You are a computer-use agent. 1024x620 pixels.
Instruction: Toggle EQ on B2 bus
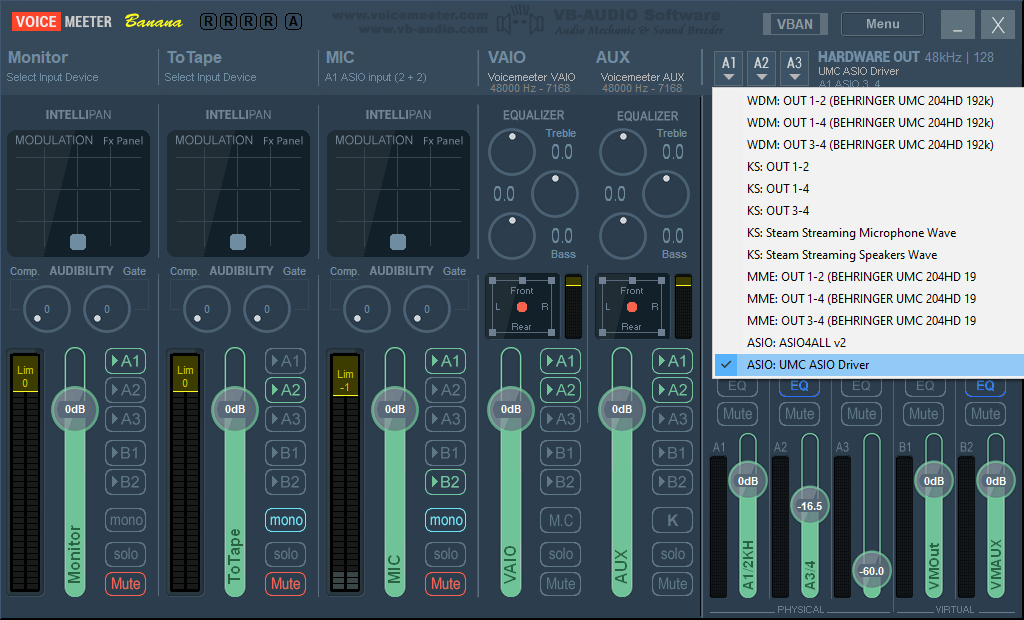[x=985, y=385]
